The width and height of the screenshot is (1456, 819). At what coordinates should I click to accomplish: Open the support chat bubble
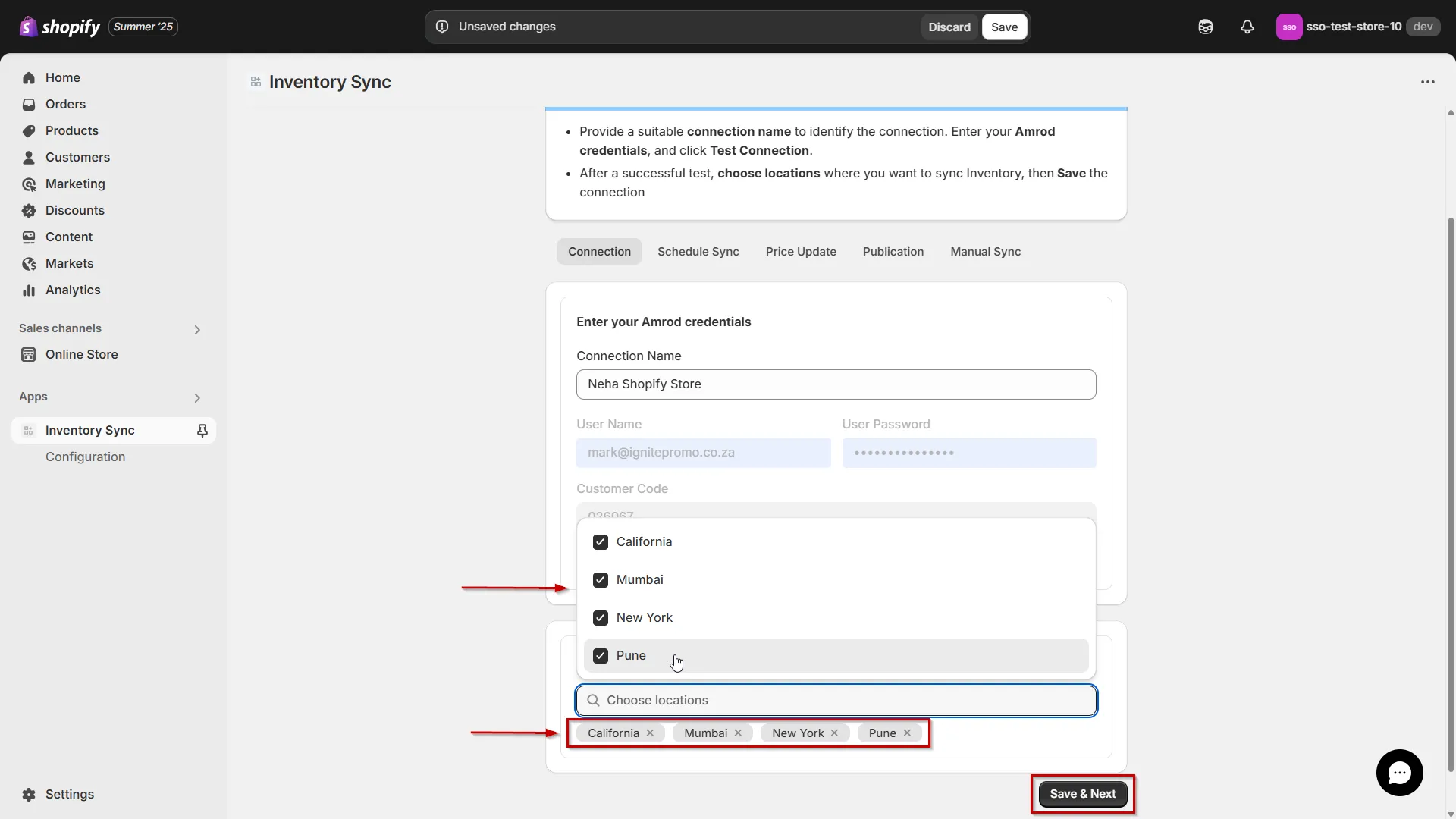coord(1399,772)
